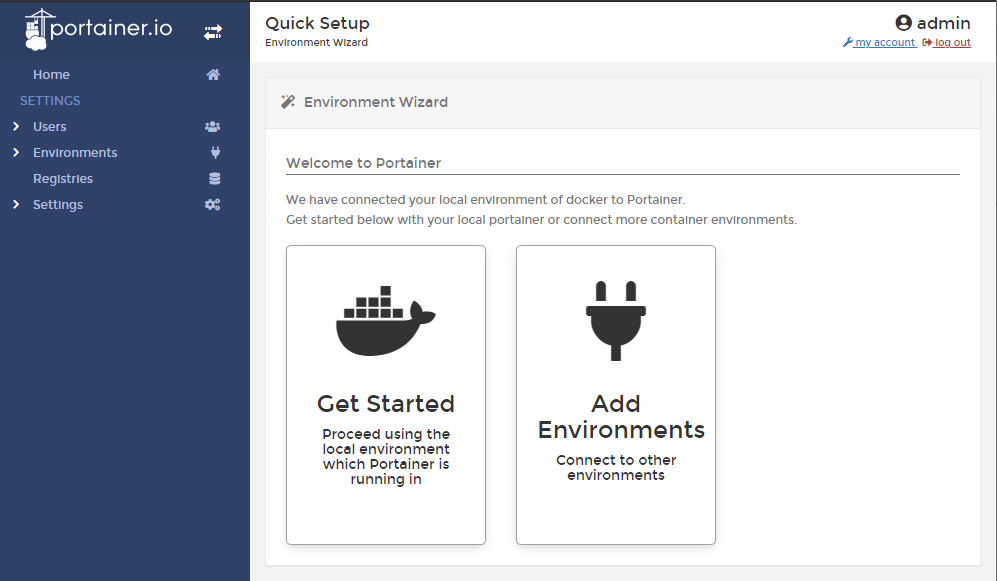The image size is (997, 581).
Task: Open the Settings sidebar item
Action: pyautogui.click(x=58, y=205)
